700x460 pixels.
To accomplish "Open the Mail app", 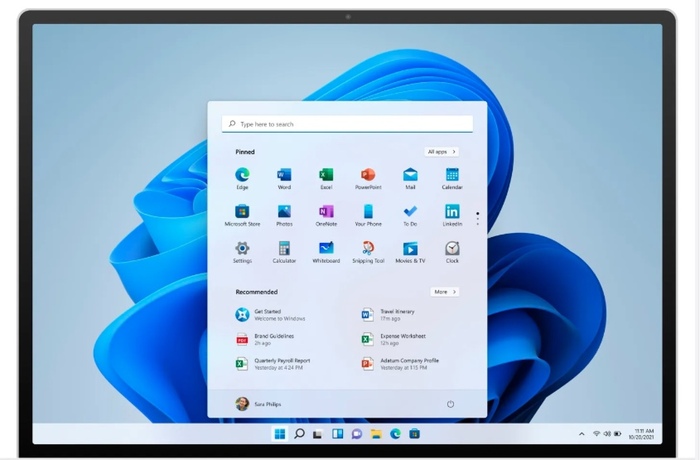I will click(410, 178).
